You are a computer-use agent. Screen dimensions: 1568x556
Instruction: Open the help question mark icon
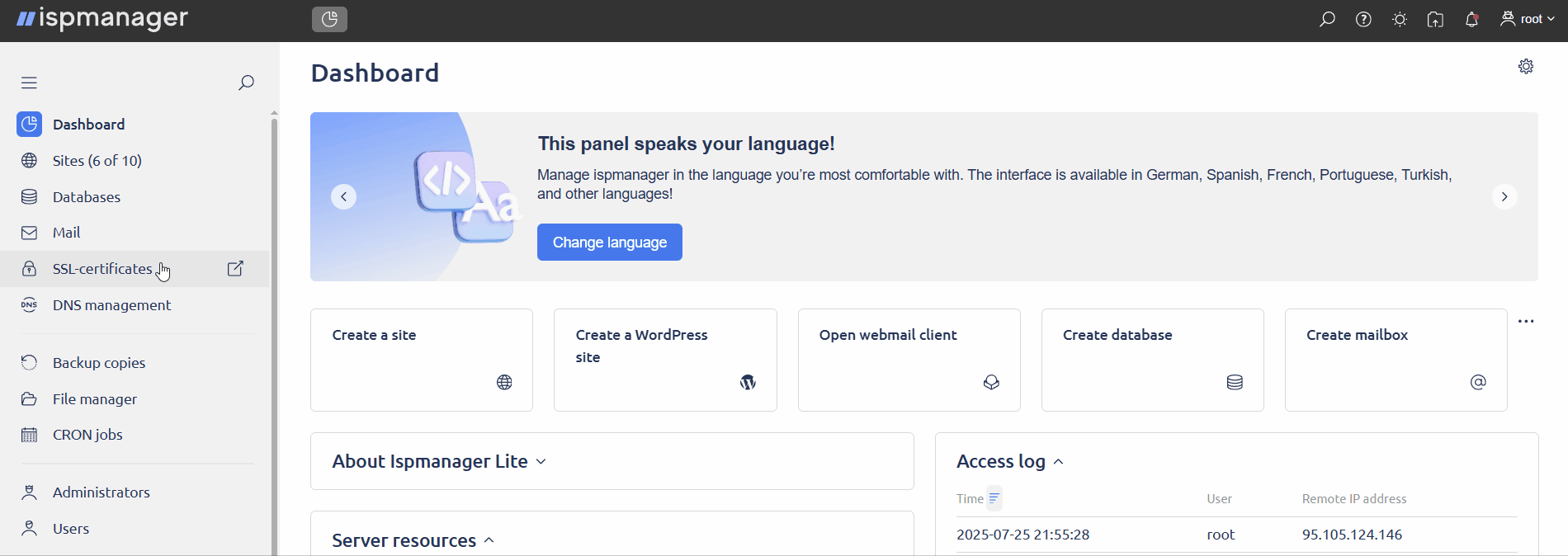tap(1363, 19)
